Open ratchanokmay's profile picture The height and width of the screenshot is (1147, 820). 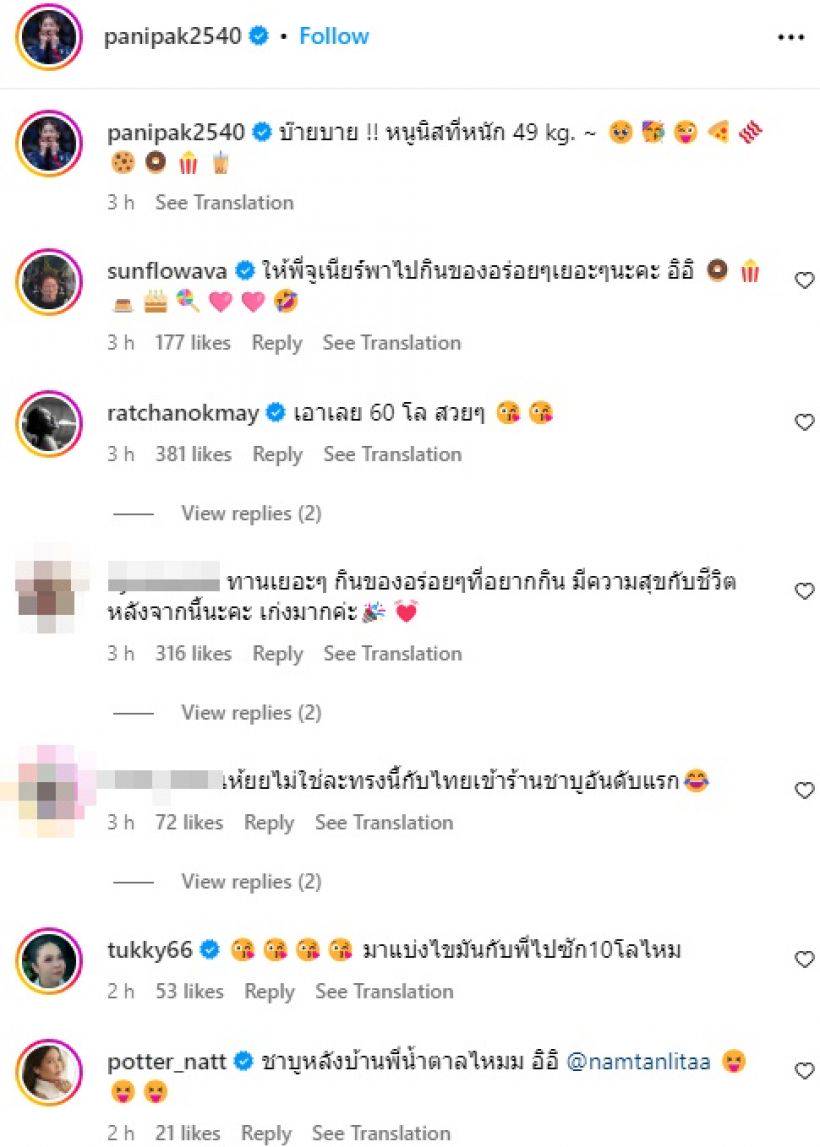pyautogui.click(x=49, y=424)
